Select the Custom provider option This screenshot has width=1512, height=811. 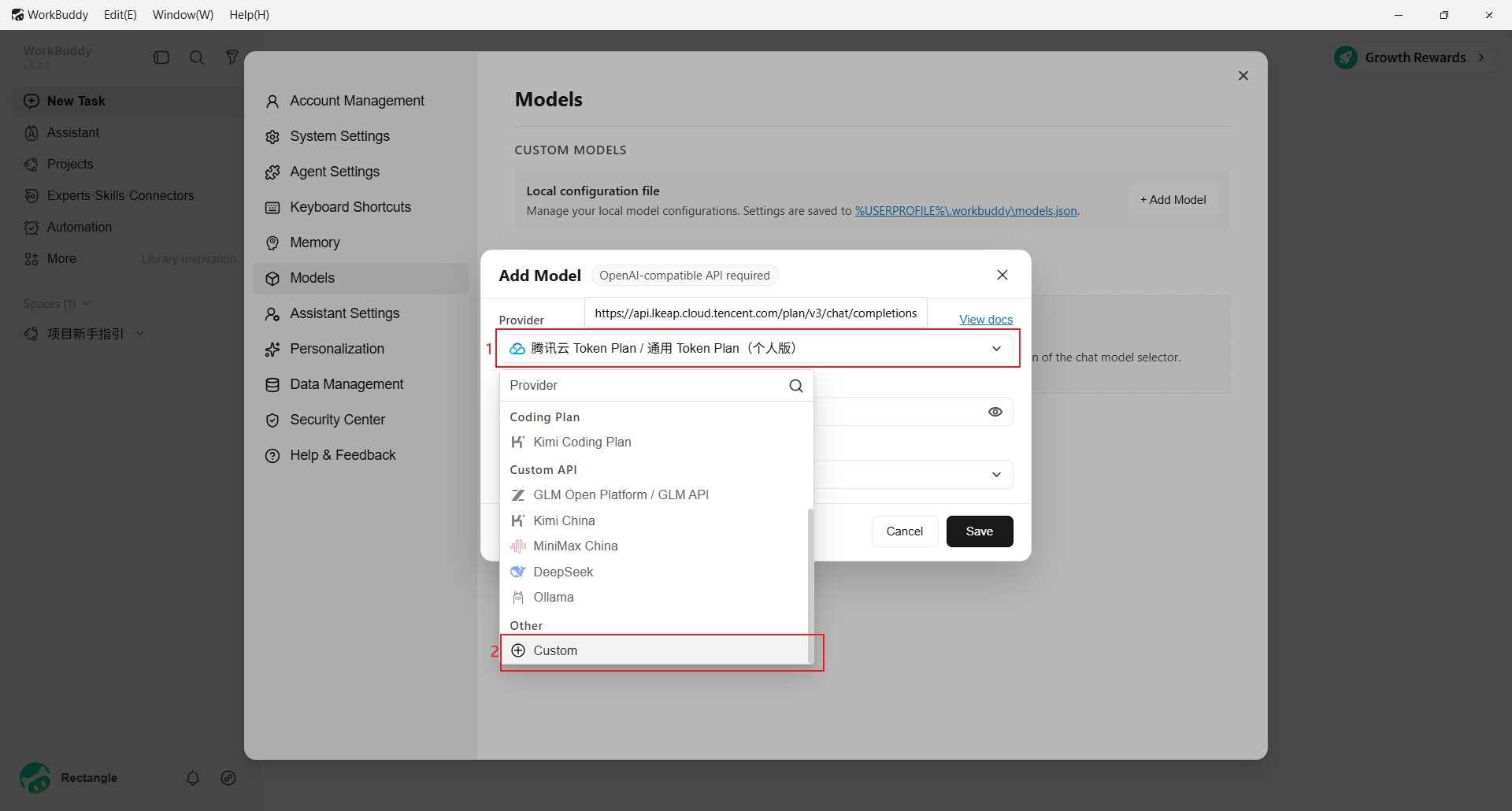655,650
